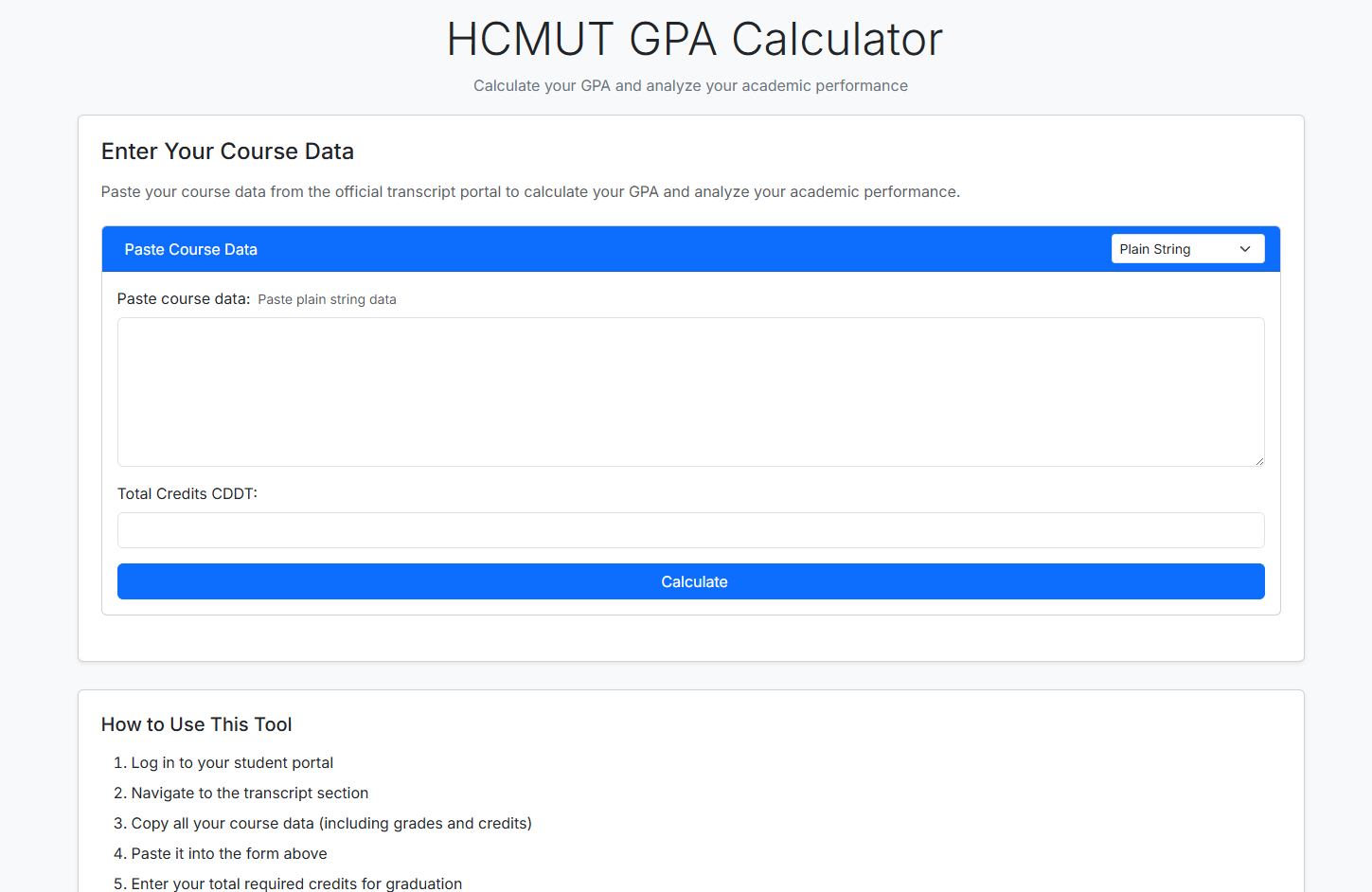The image size is (1372, 892).
Task: Click the transcript section instruction line
Action: click(249, 793)
